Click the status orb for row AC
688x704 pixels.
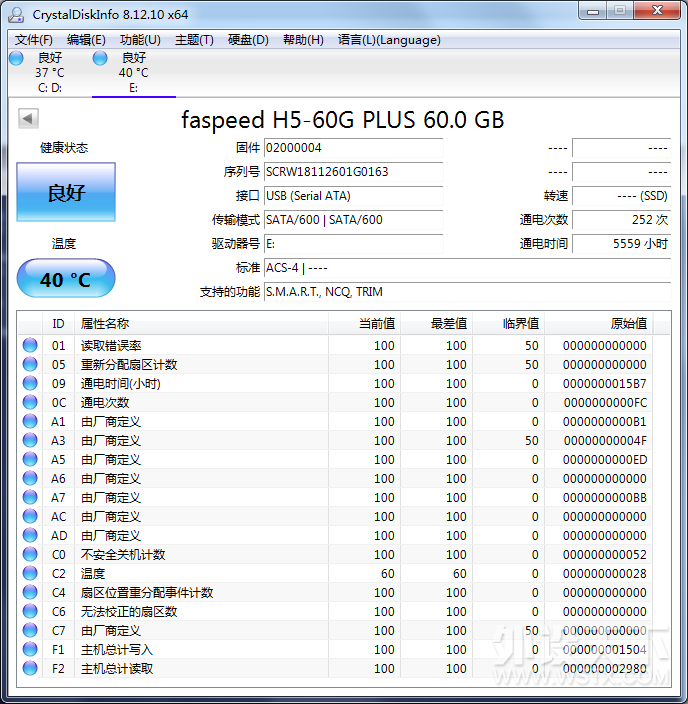pyautogui.click(x=30, y=516)
